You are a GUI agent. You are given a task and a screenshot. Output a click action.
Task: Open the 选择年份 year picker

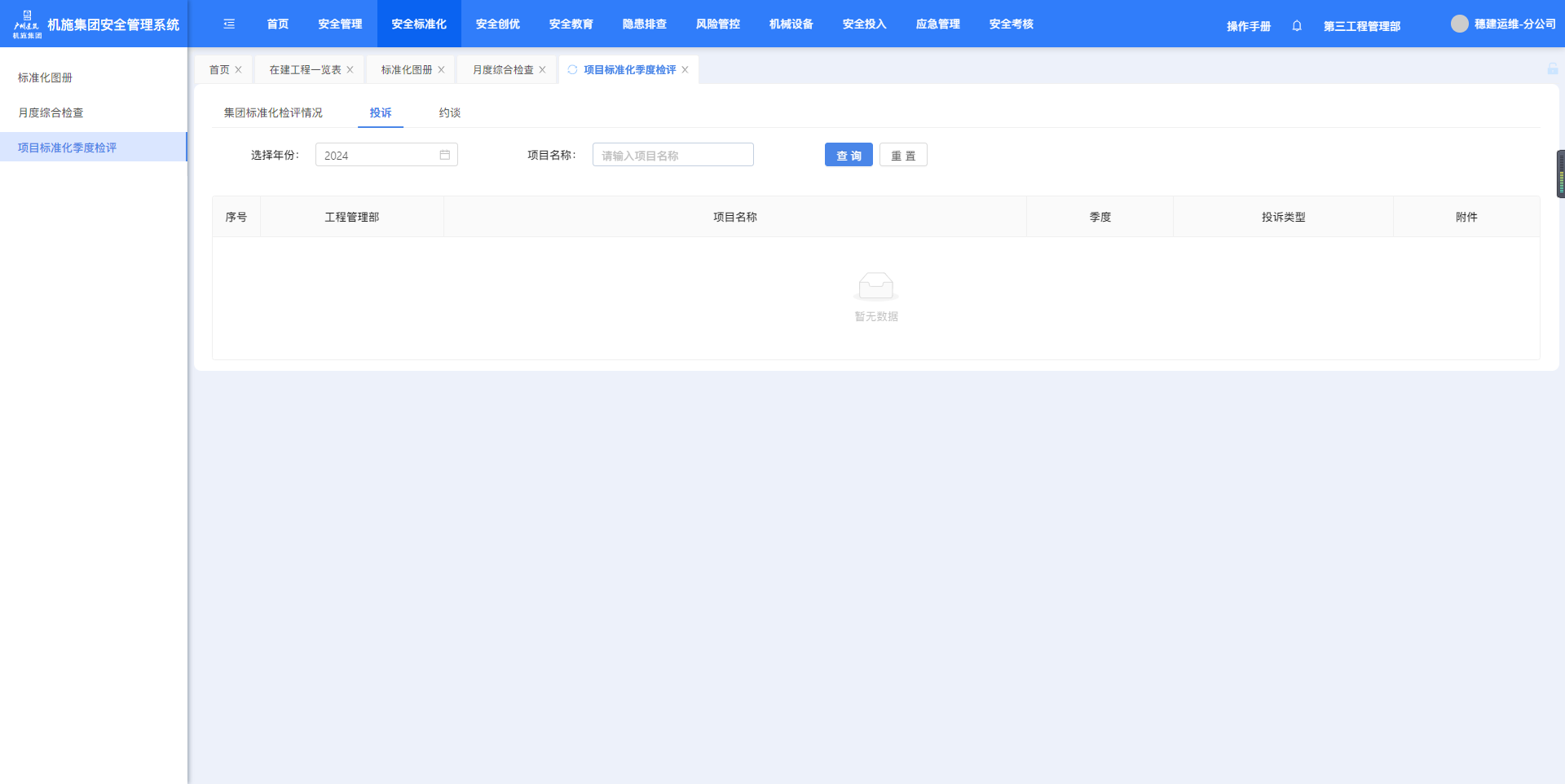point(378,155)
